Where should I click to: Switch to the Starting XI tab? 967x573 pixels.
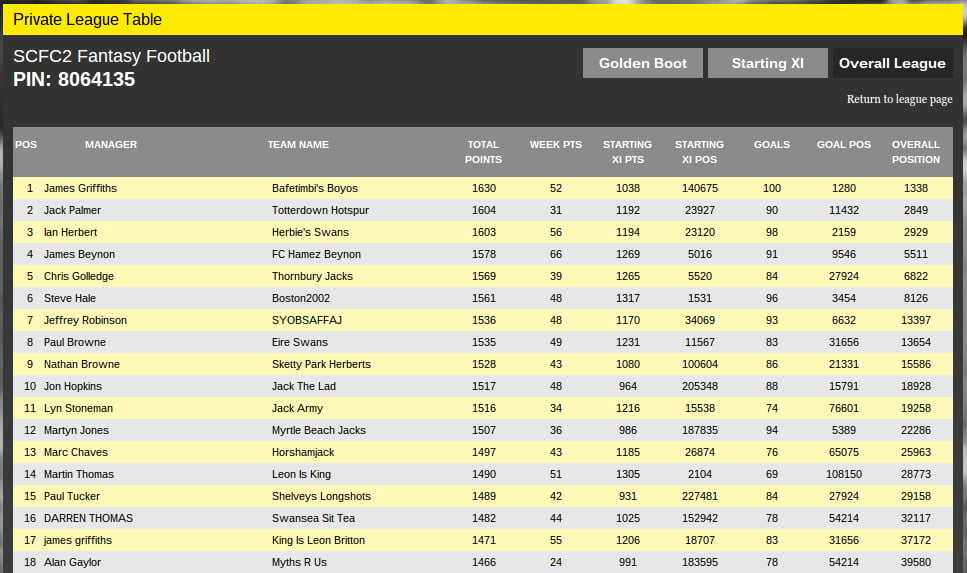tap(767, 63)
